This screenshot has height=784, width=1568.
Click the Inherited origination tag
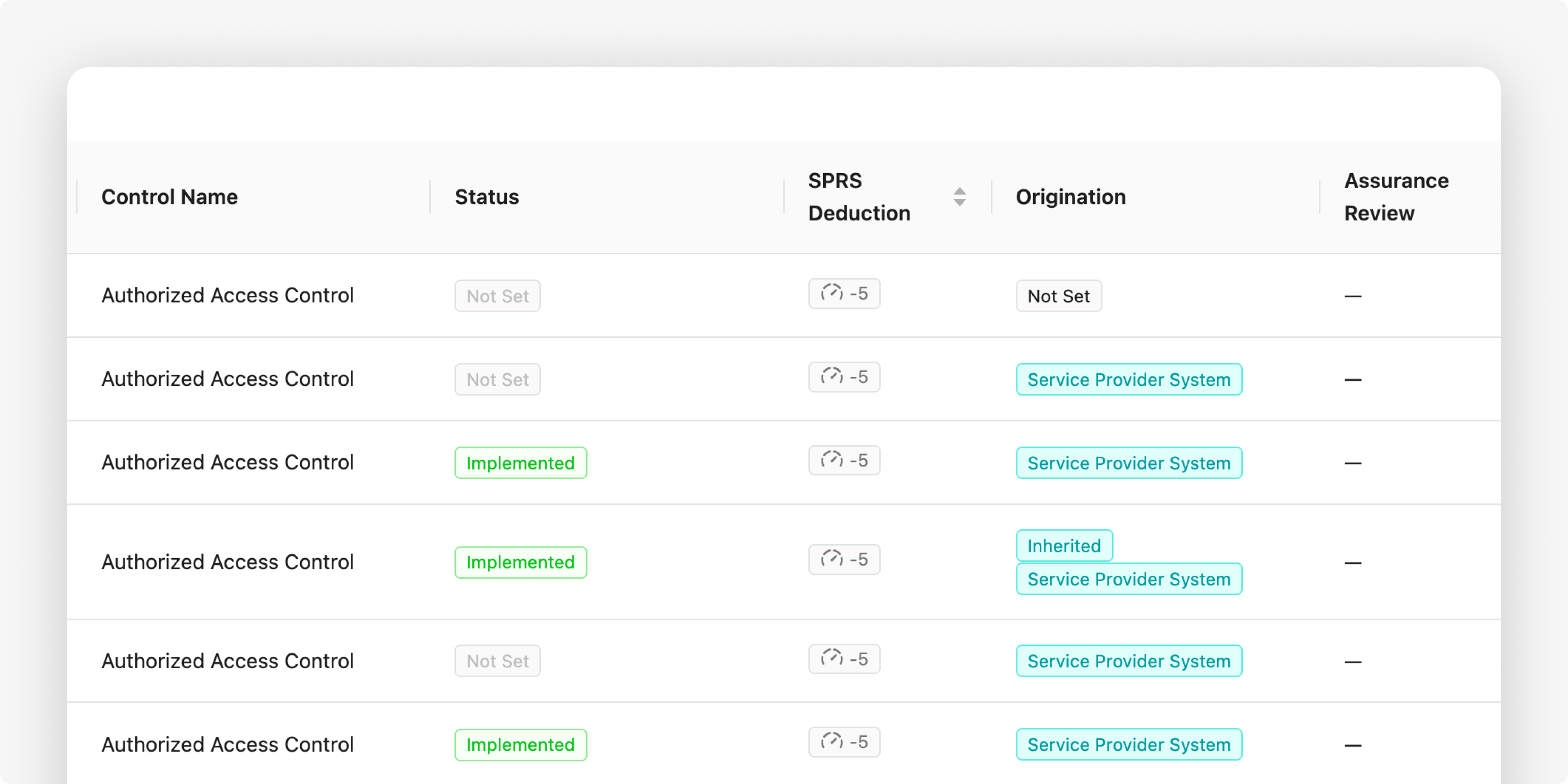point(1064,546)
